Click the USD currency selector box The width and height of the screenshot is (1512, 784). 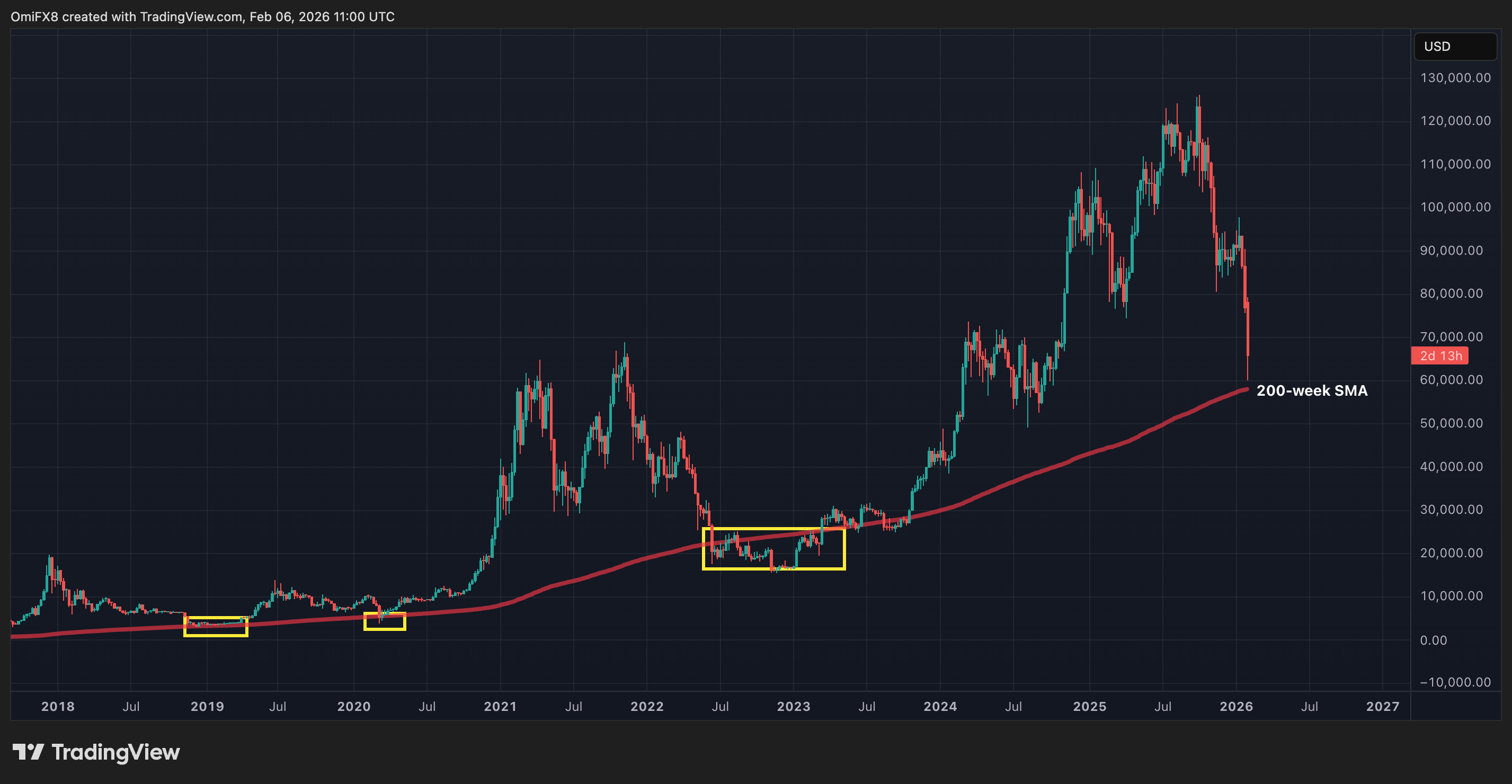pos(1454,47)
